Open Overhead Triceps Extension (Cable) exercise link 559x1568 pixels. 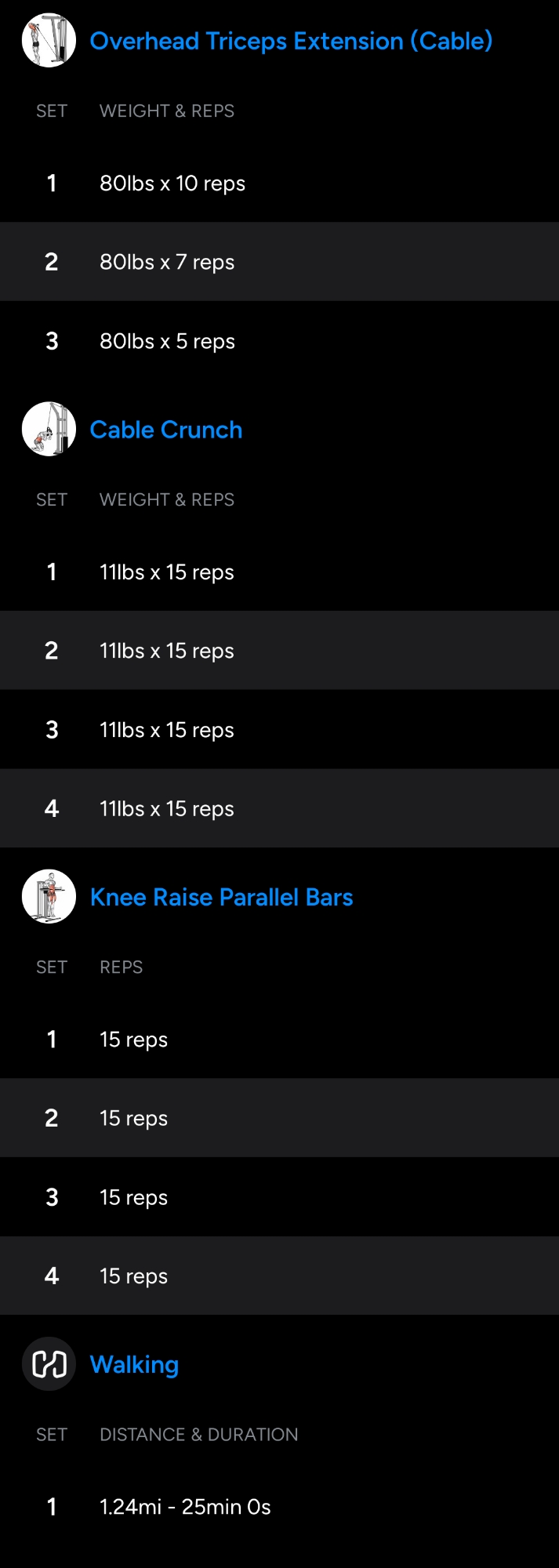tap(291, 41)
